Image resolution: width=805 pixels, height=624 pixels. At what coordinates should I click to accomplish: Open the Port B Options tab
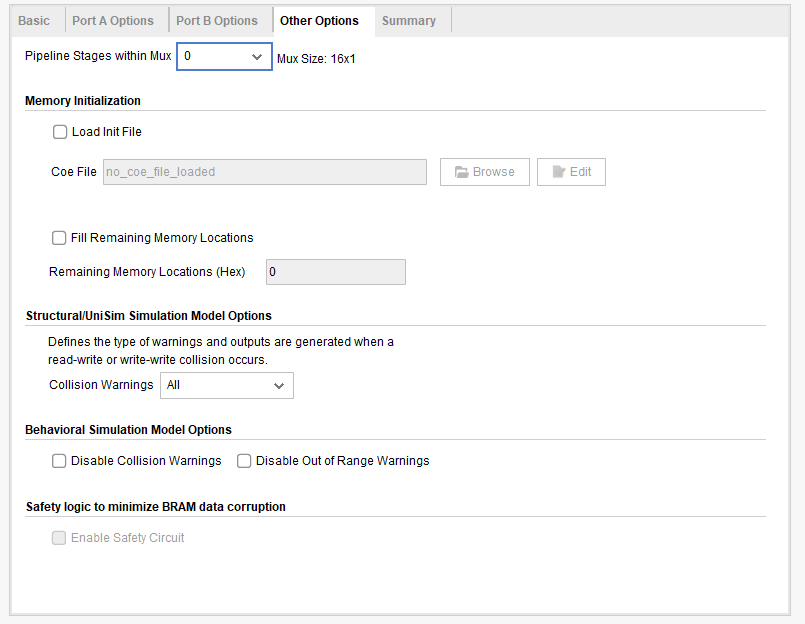coord(217,21)
